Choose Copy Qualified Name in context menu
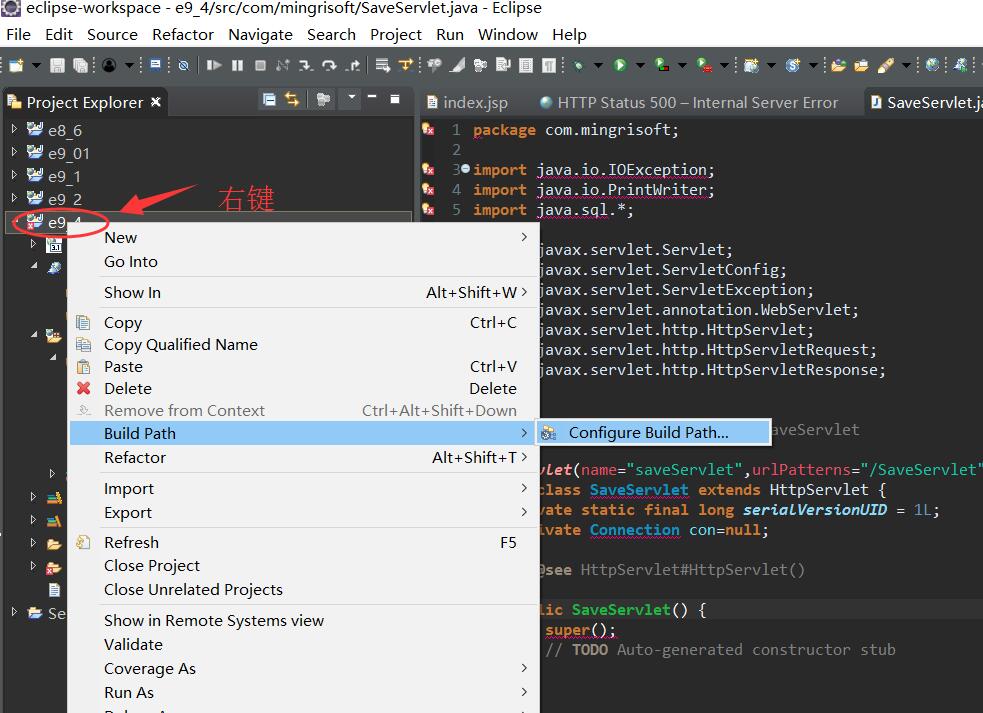The image size is (983, 713). [302, 344]
